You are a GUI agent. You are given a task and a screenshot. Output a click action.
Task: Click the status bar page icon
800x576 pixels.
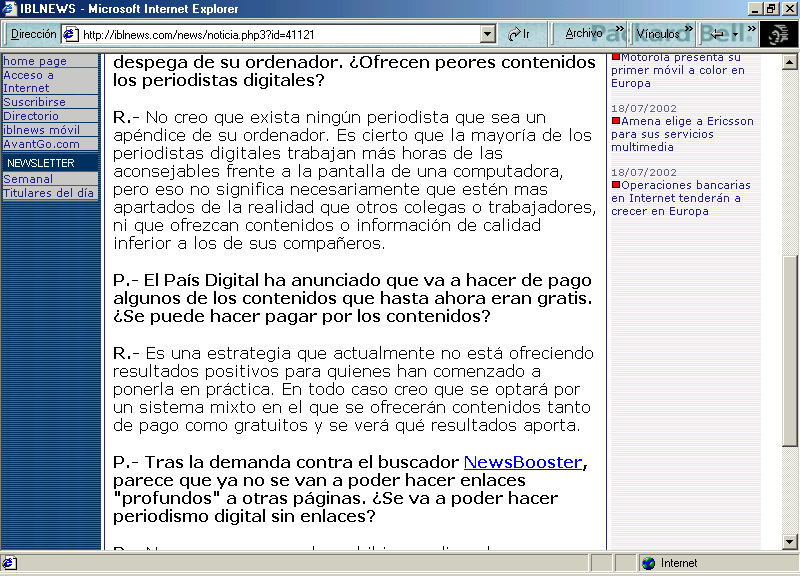tap(9, 563)
